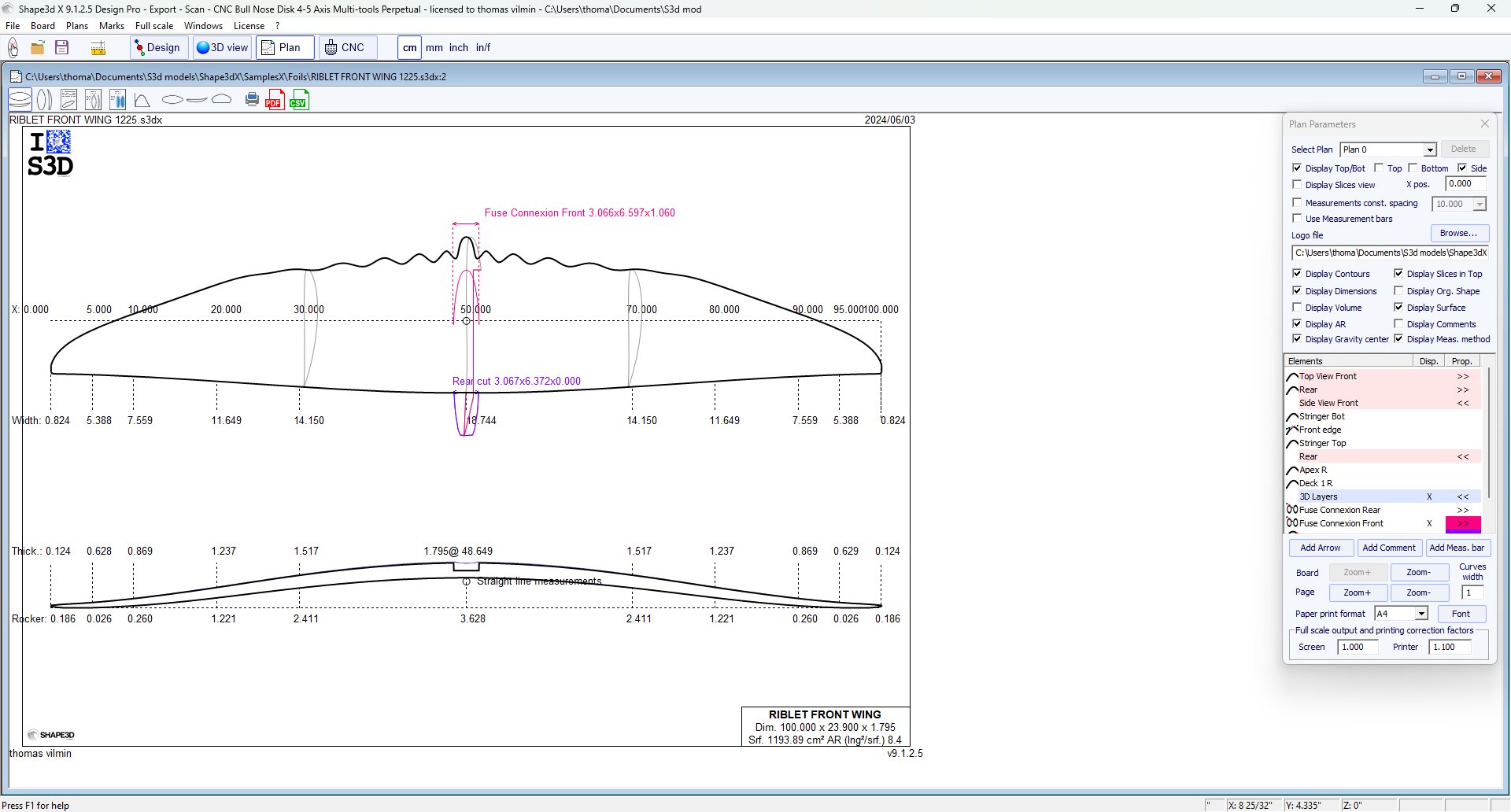
Task: Expand Top View Front properties arrow
Action: (1463, 377)
